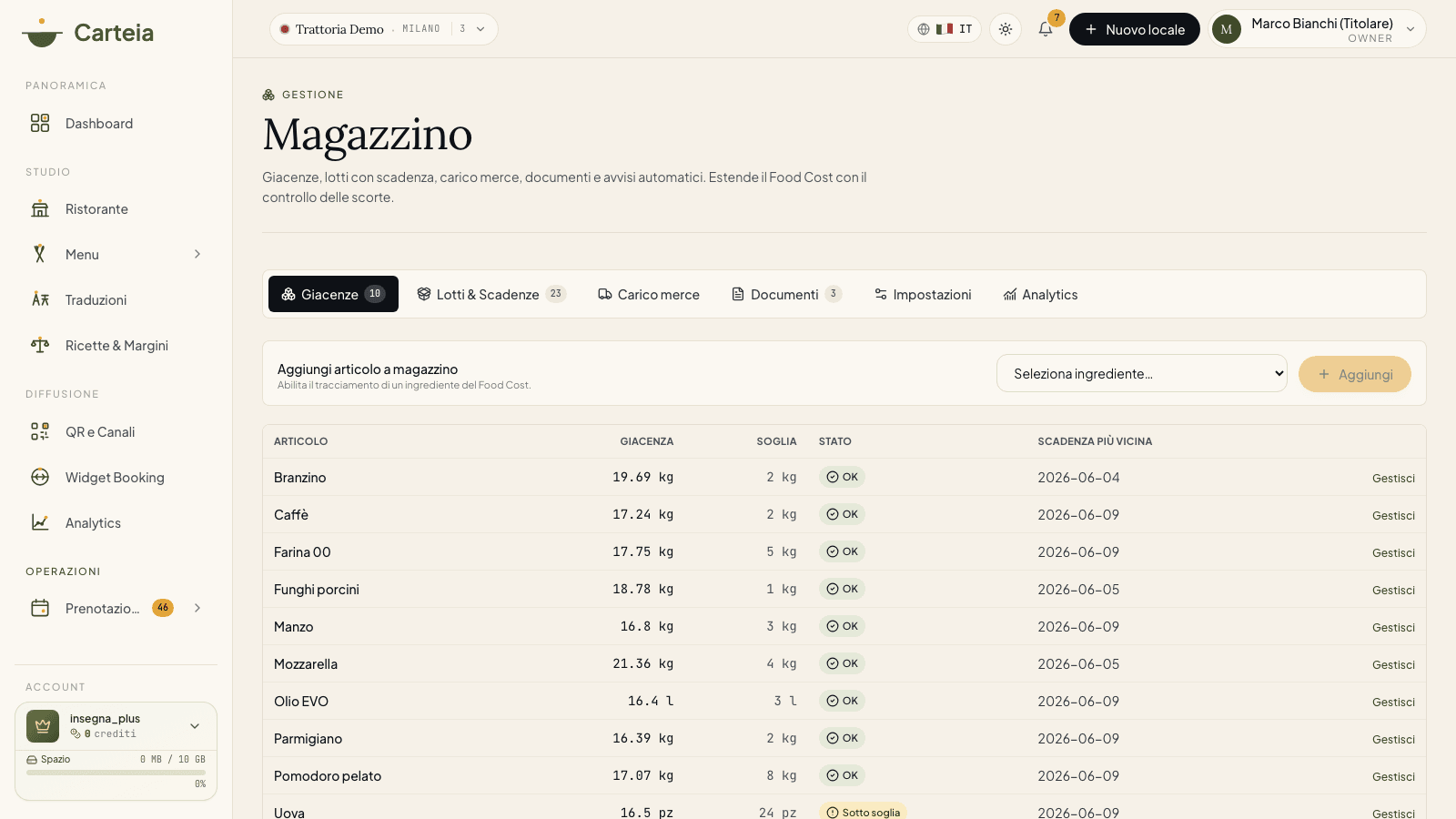
Task: Click the Scadenza più vicina column header
Action: click(x=1095, y=441)
